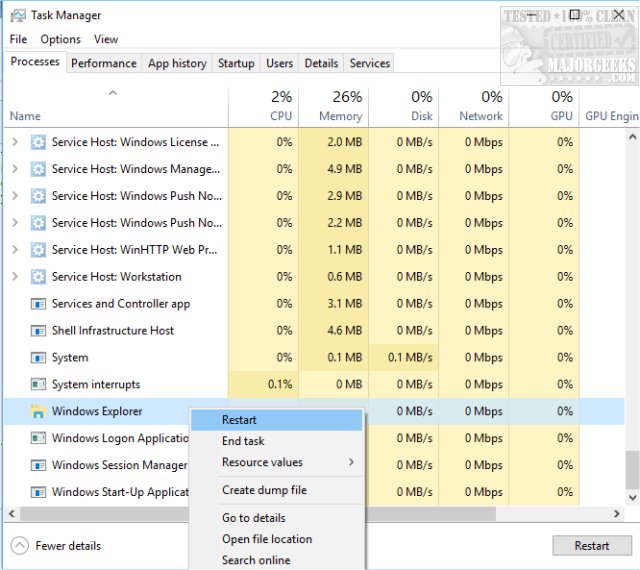Click the Services and Controller app icon
The image size is (640, 570).
tap(39, 304)
